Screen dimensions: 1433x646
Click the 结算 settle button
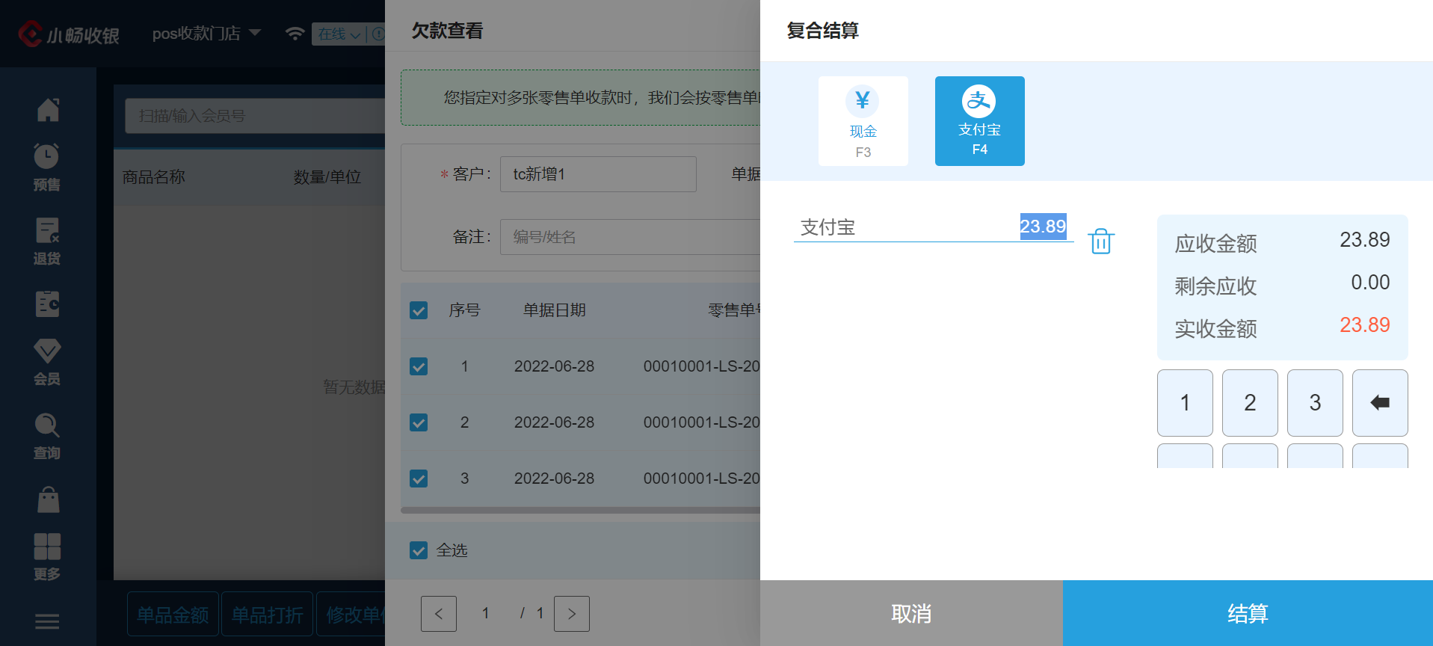(x=1248, y=613)
